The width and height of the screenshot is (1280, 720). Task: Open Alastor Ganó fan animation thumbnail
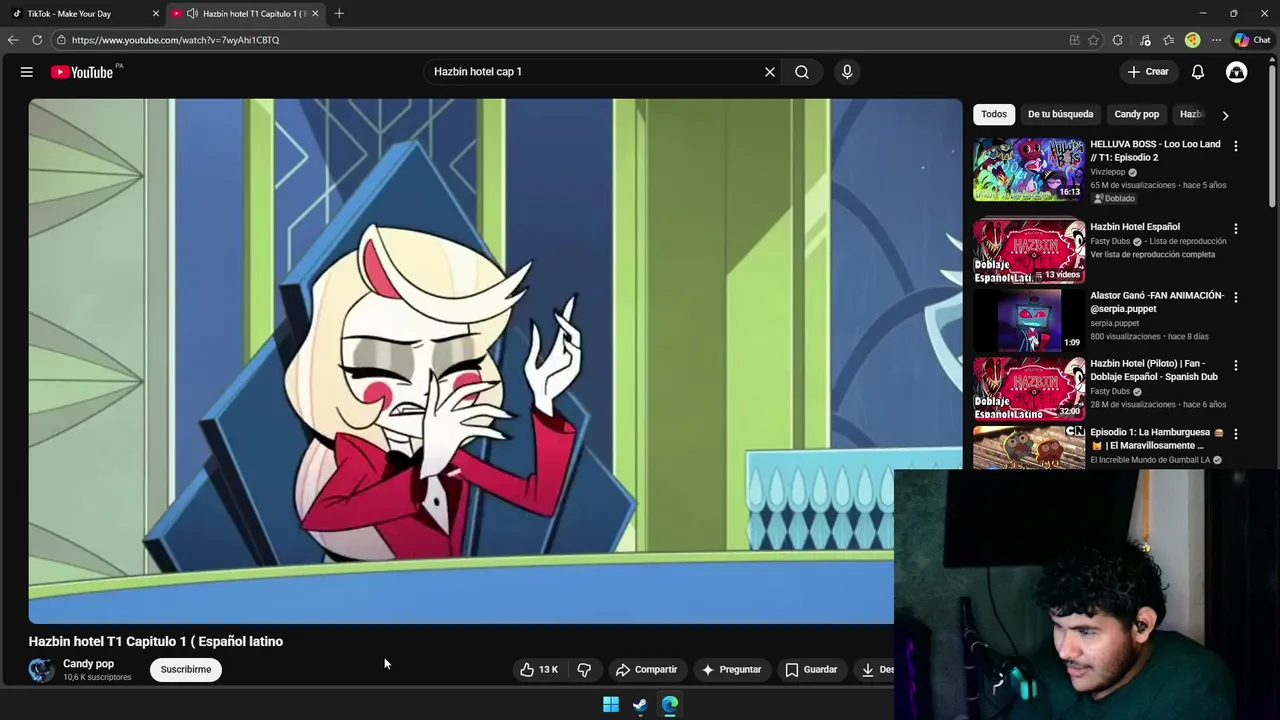click(1029, 320)
